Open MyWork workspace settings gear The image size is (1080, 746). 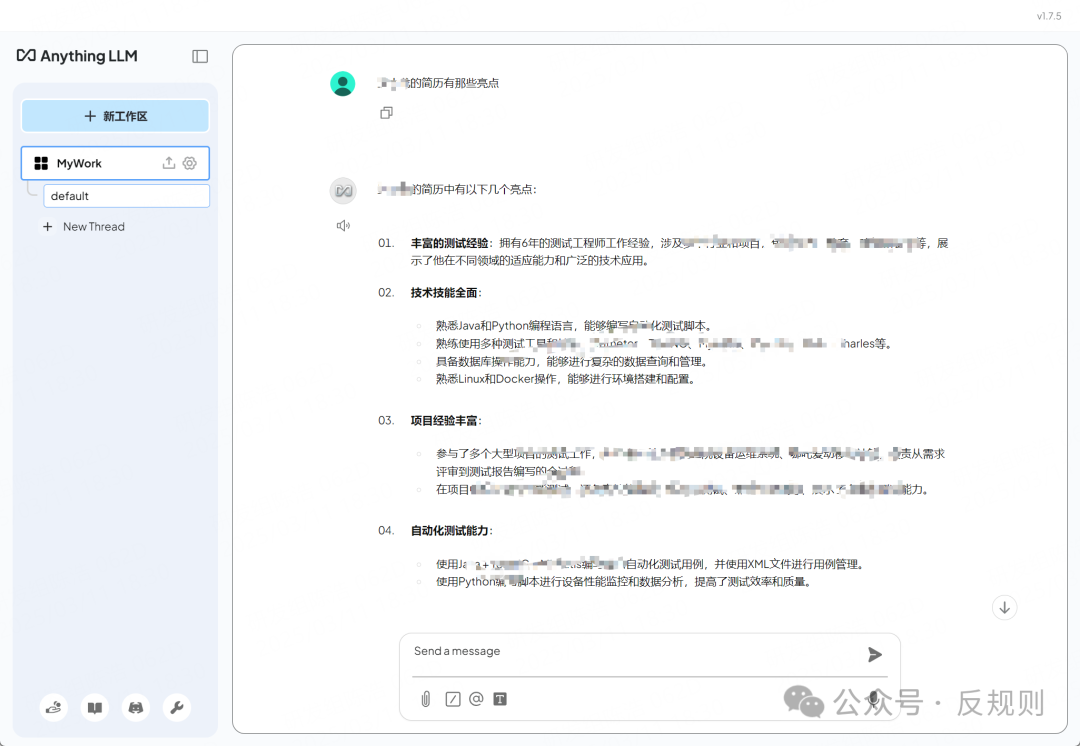pyautogui.click(x=190, y=163)
